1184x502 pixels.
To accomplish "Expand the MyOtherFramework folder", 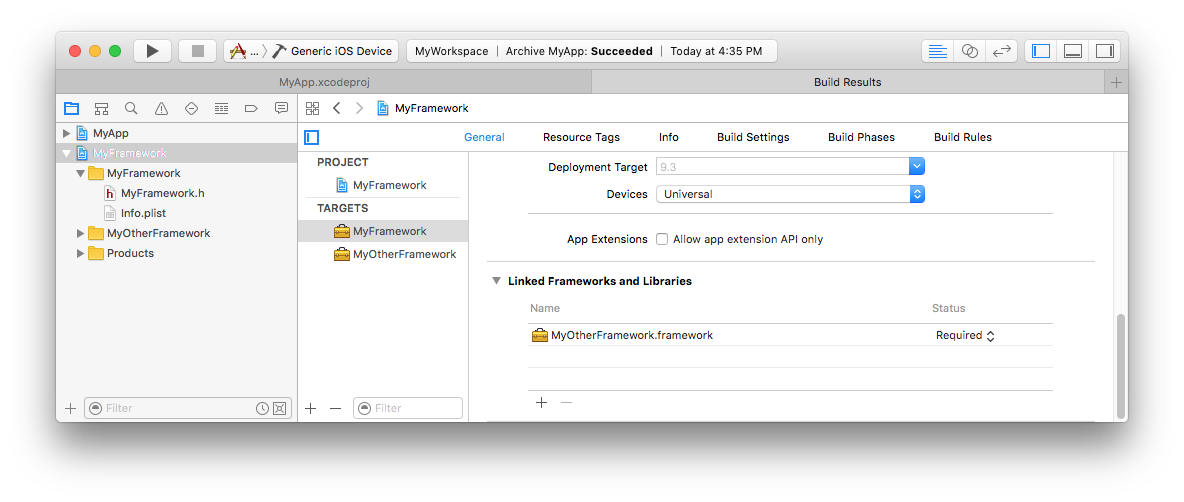I will 81,233.
